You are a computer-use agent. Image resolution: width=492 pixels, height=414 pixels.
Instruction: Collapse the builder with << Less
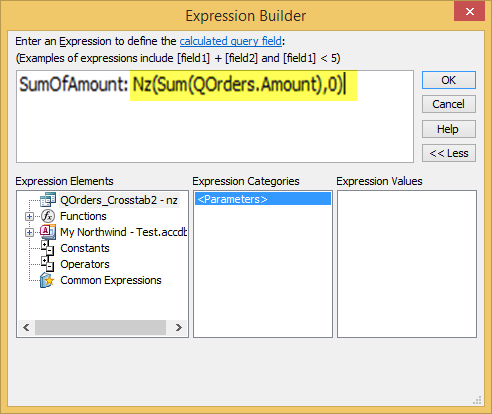click(449, 153)
